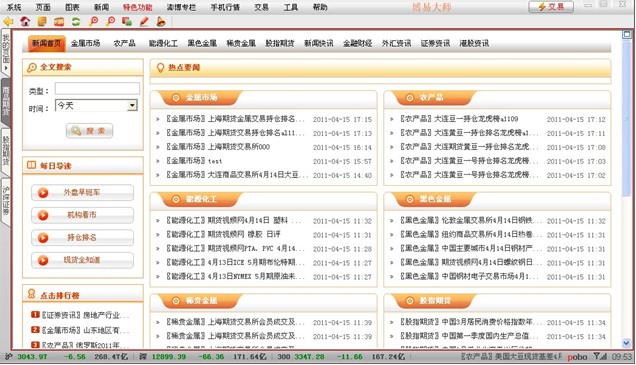Click the circle icon in 黑色金属 section header
Screen dimensions: 636x365
pyautogui.click(x=410, y=199)
